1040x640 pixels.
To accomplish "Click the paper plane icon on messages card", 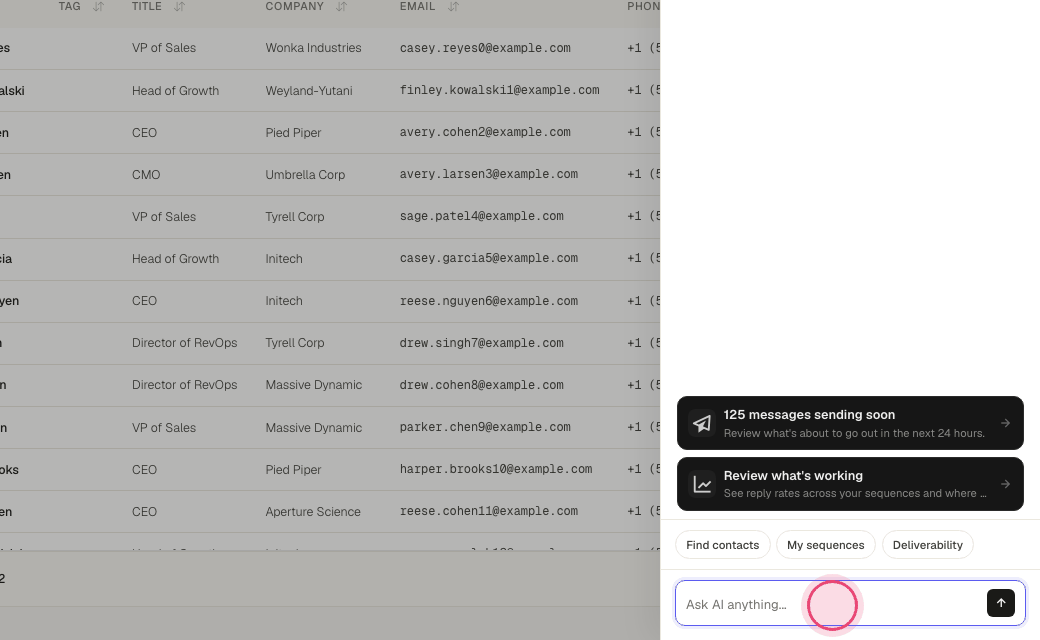I will (x=702, y=423).
